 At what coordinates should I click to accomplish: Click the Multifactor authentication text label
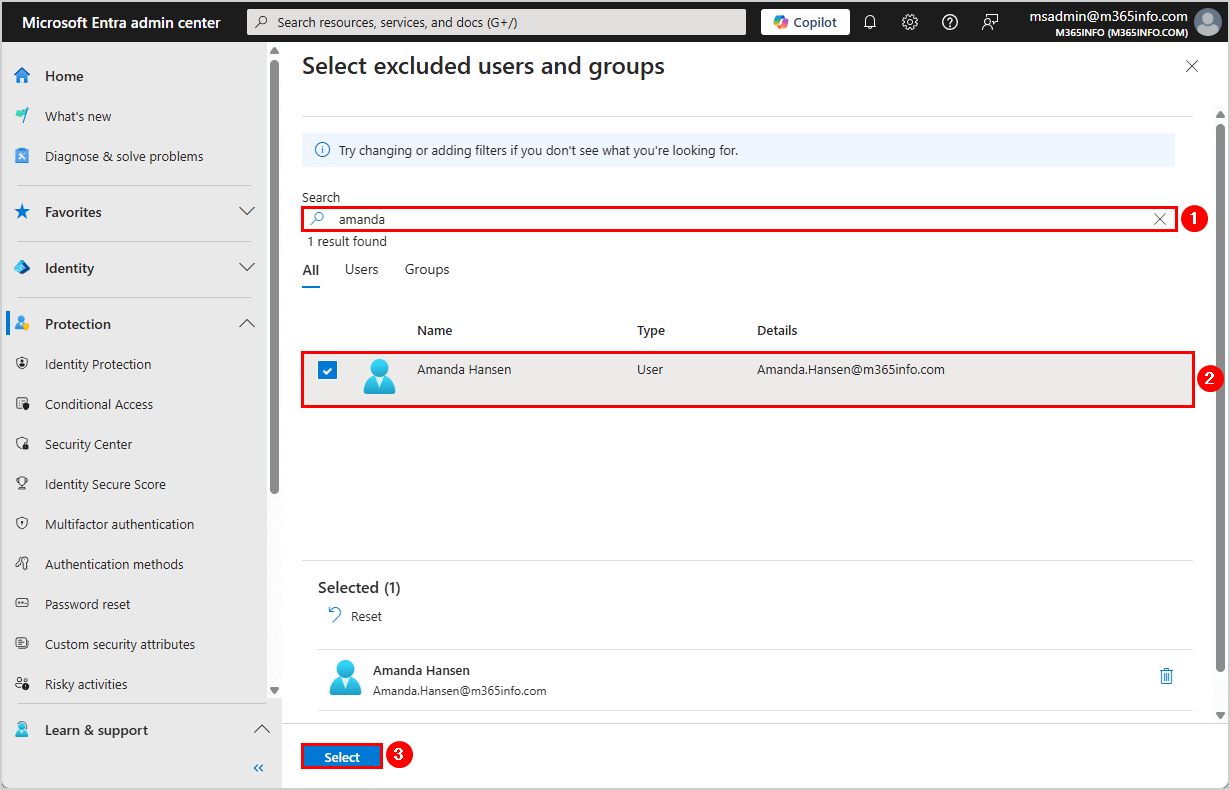point(120,524)
